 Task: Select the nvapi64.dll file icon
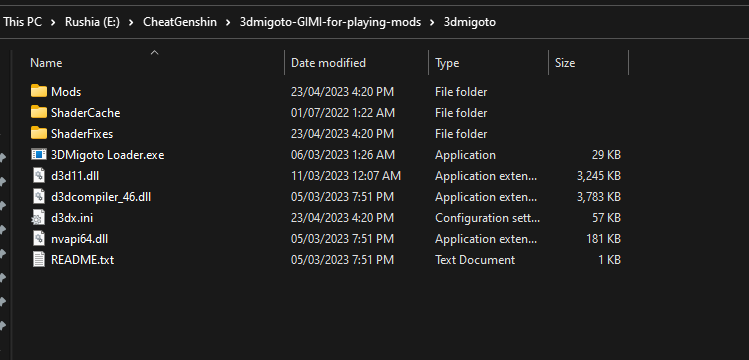(39, 238)
